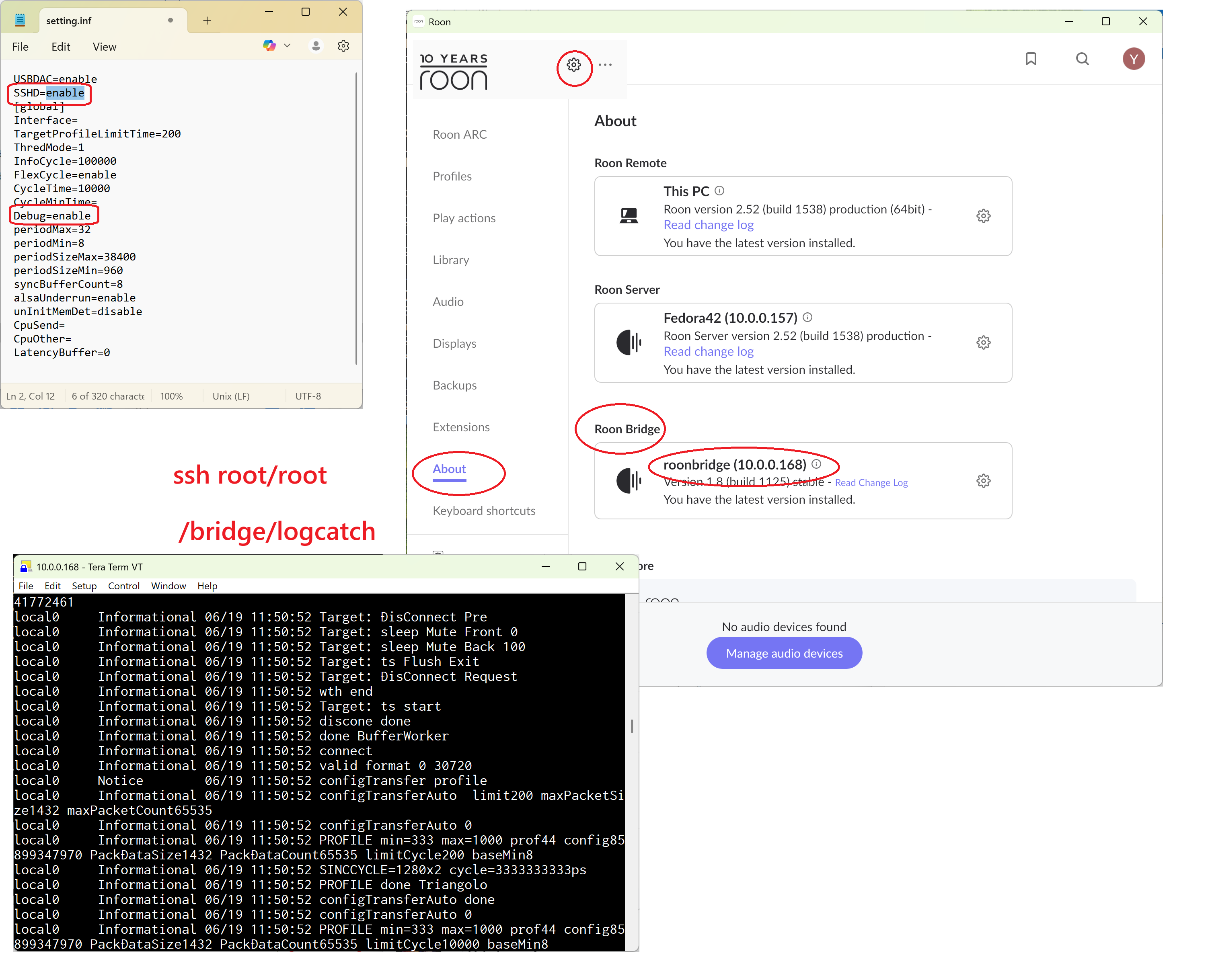This screenshot has width=1208, height=980.
Task: Open settings gear for roonbridge device
Action: coord(983,481)
